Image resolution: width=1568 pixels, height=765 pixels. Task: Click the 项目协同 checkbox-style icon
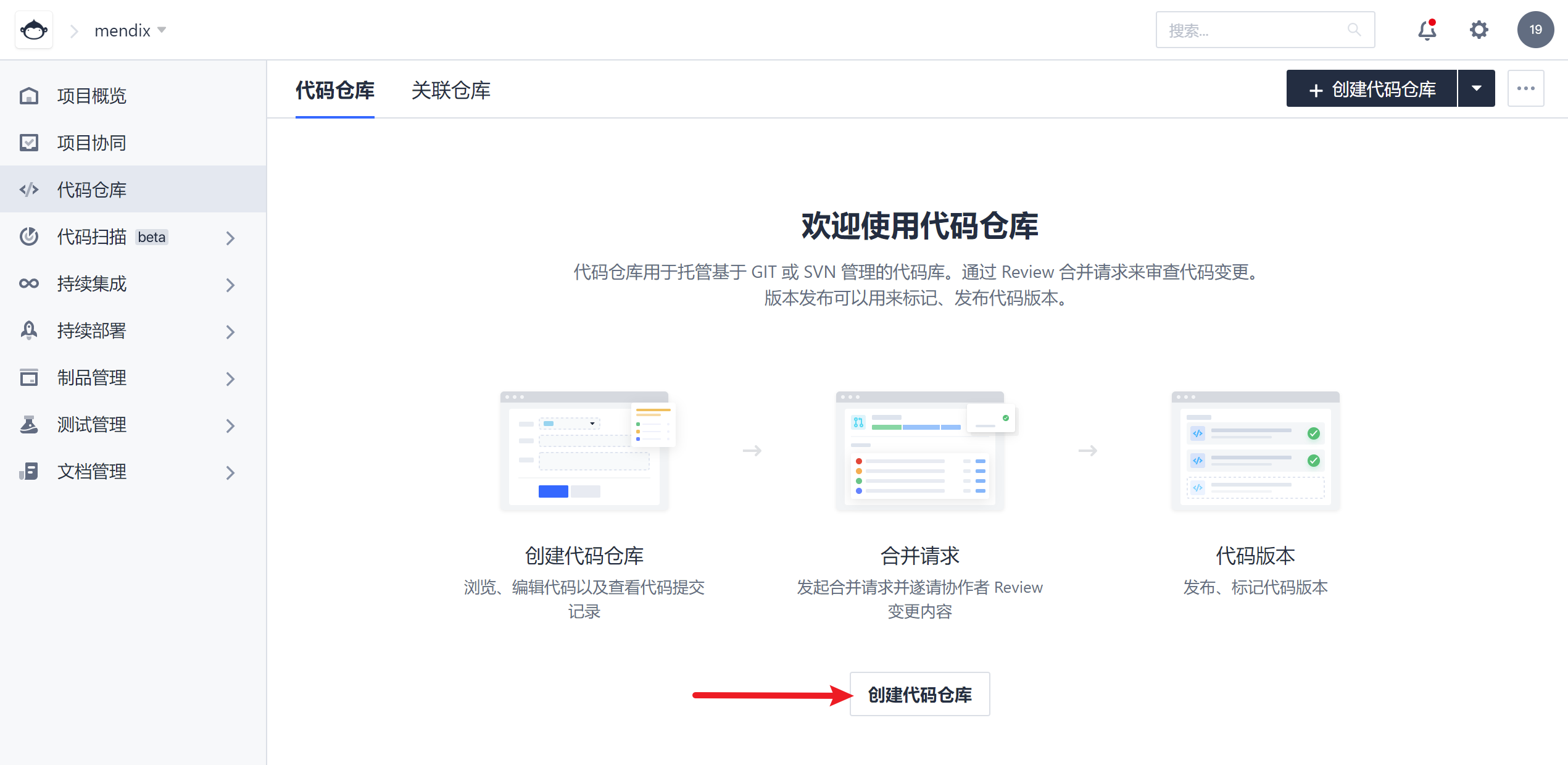[x=29, y=143]
